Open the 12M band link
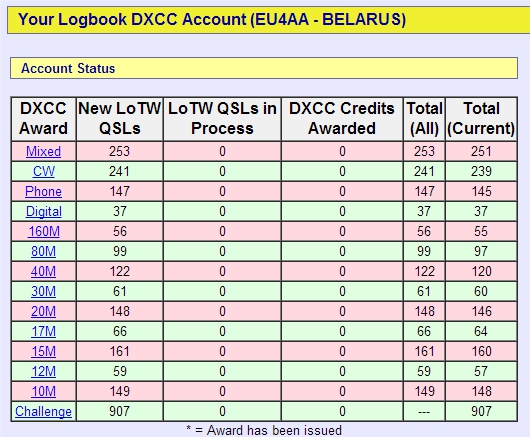 (43, 371)
